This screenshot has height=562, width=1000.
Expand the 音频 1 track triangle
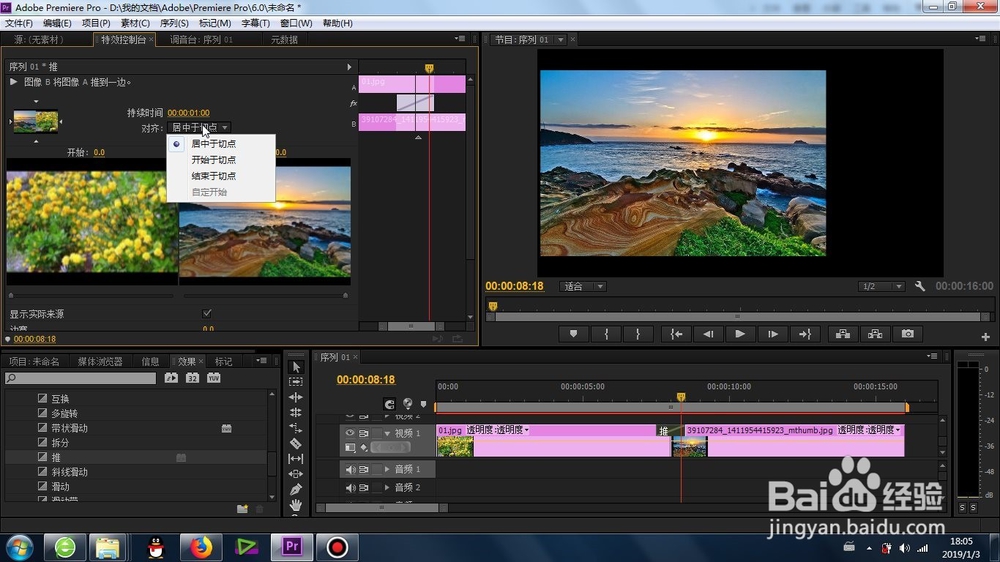pos(387,470)
